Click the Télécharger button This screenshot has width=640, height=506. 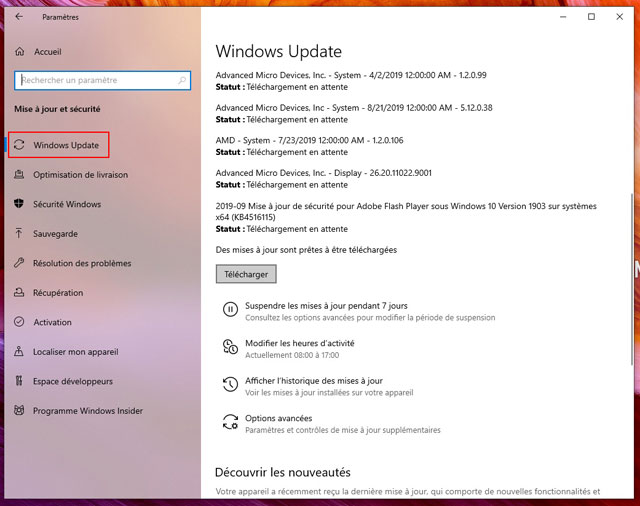(246, 274)
